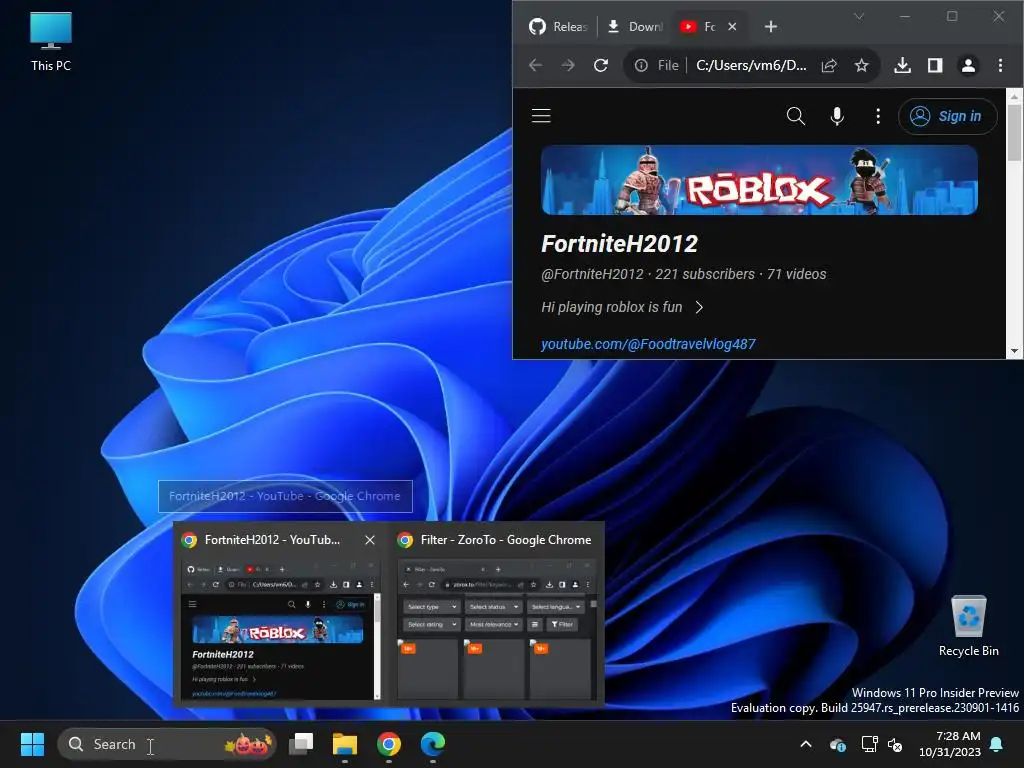Viewport: 1024px width, 768px height.
Task: Open the tab search chevron in the title bar
Action: coord(859,16)
